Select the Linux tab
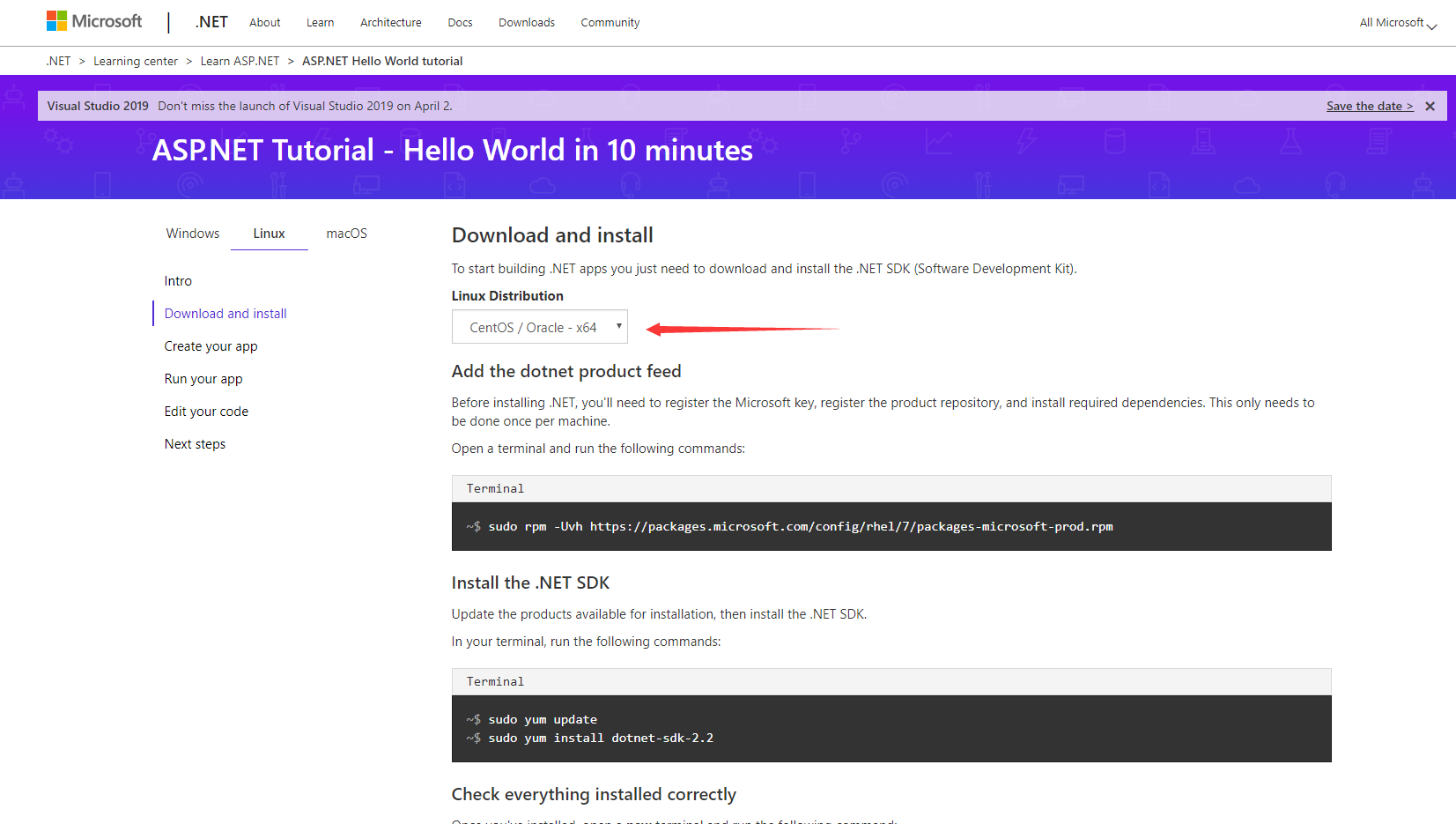 269,234
